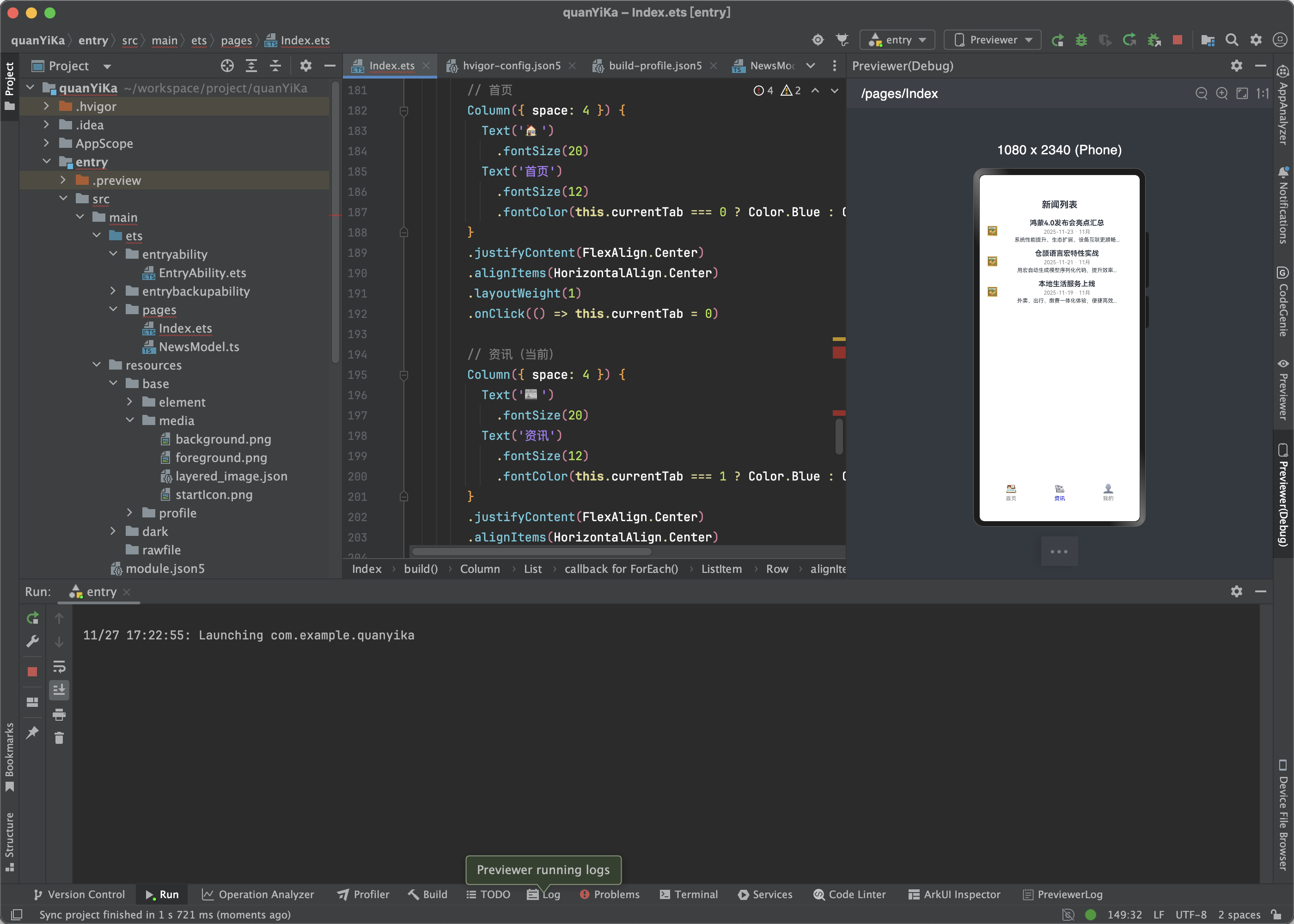This screenshot has width=1294, height=924.
Task: Open the entry run configuration dropdown
Action: 897,40
